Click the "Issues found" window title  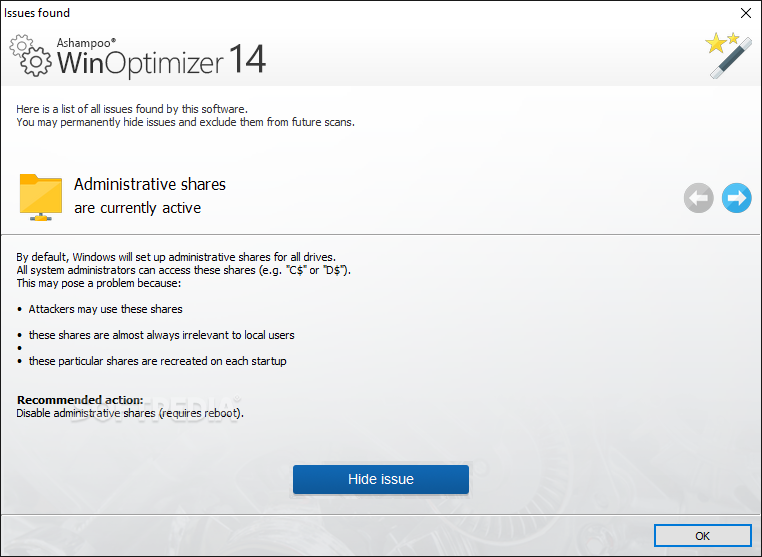tap(37, 13)
